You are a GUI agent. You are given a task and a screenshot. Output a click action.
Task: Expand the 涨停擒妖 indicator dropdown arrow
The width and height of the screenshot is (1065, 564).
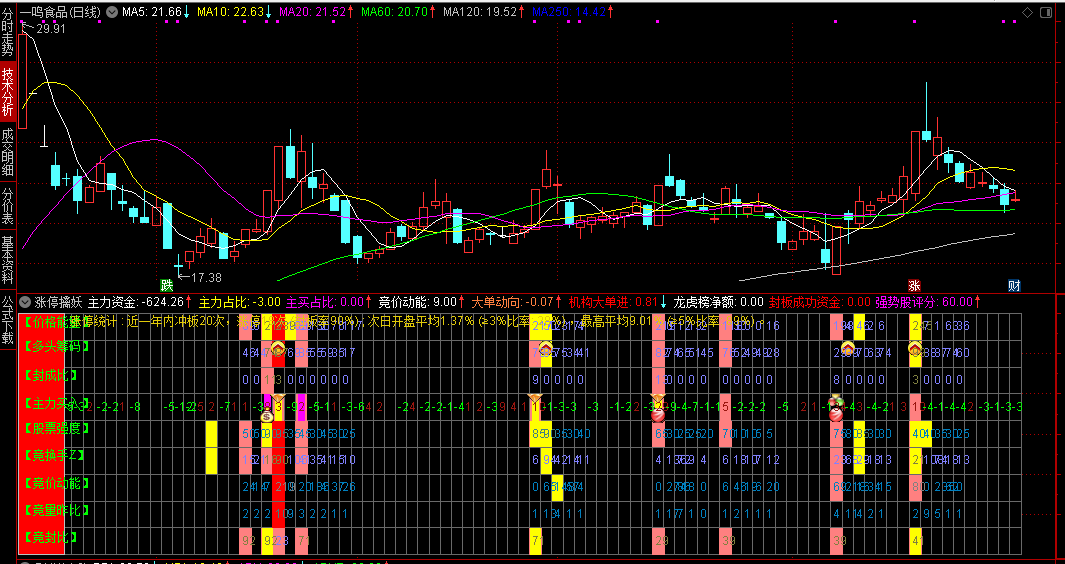pos(26,301)
